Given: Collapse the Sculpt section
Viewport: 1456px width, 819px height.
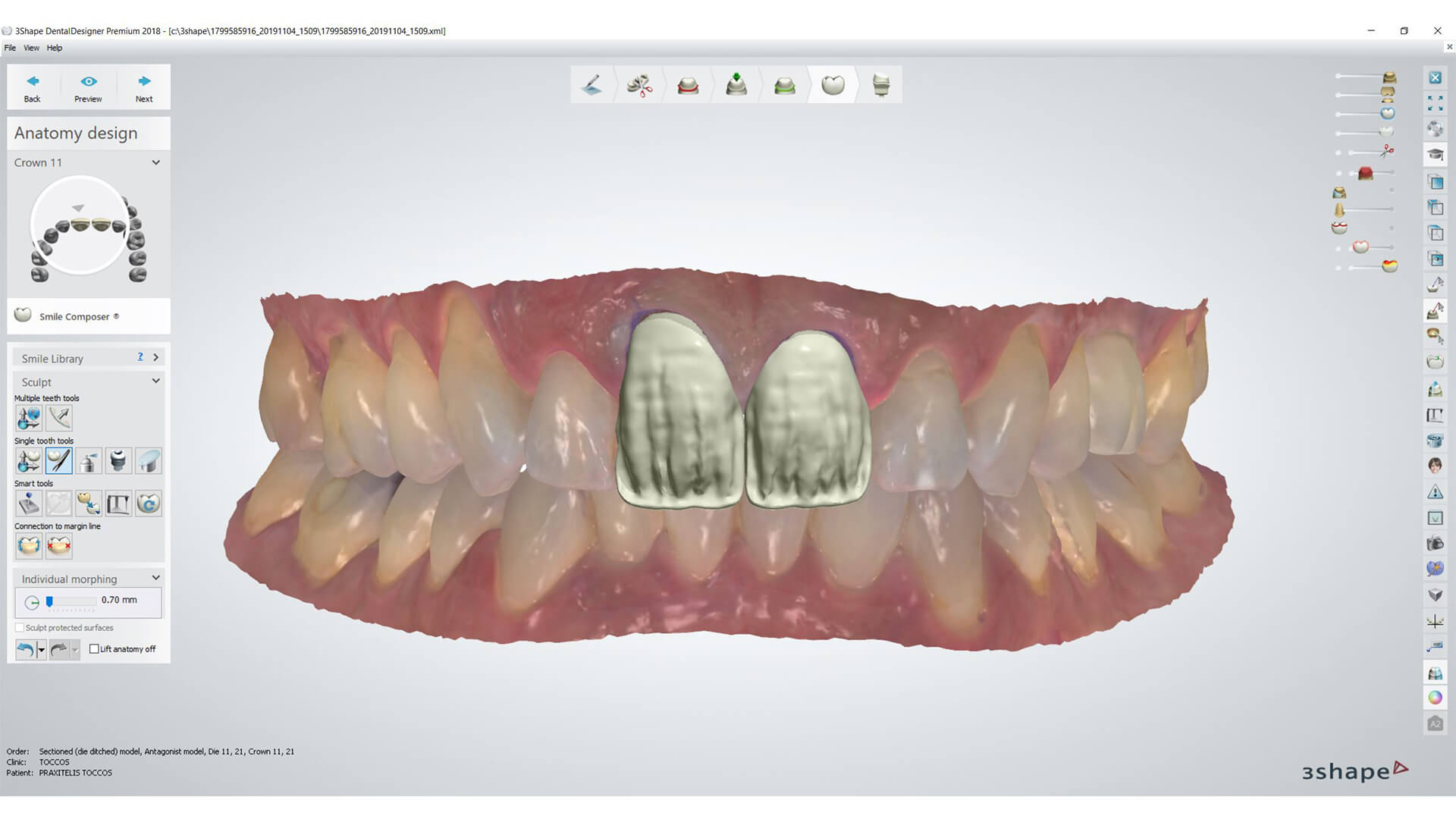Looking at the screenshot, I should (155, 381).
